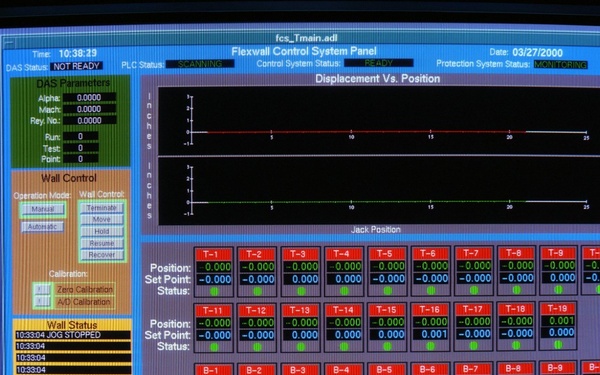The image size is (600, 375).
Task: Click the T-3 Set Point field
Action: click(x=301, y=279)
